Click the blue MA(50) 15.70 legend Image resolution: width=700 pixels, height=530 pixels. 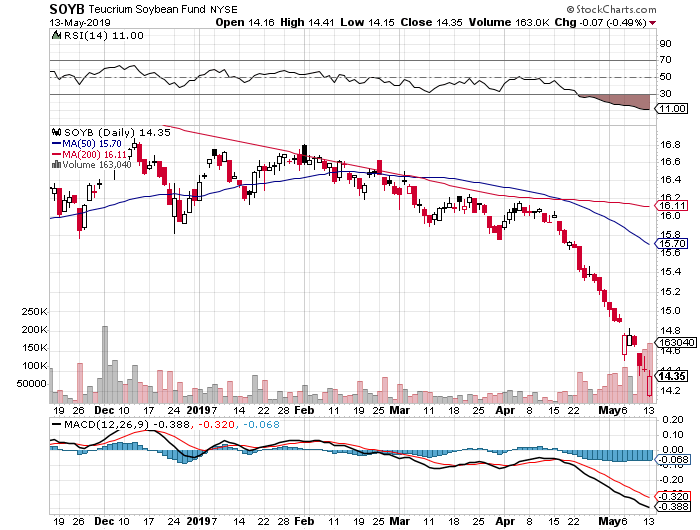click(87, 144)
